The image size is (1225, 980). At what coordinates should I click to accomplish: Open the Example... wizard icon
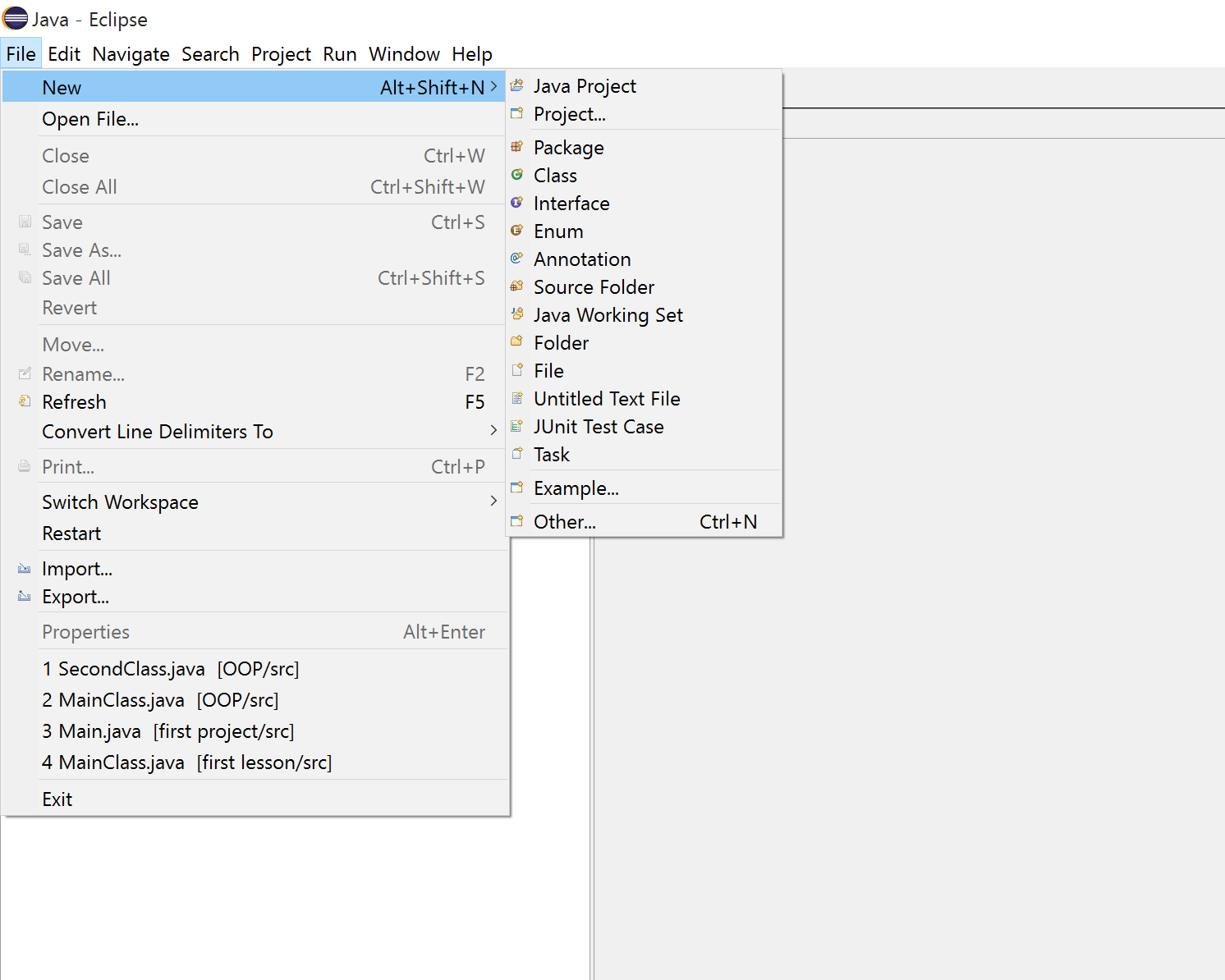(x=516, y=488)
